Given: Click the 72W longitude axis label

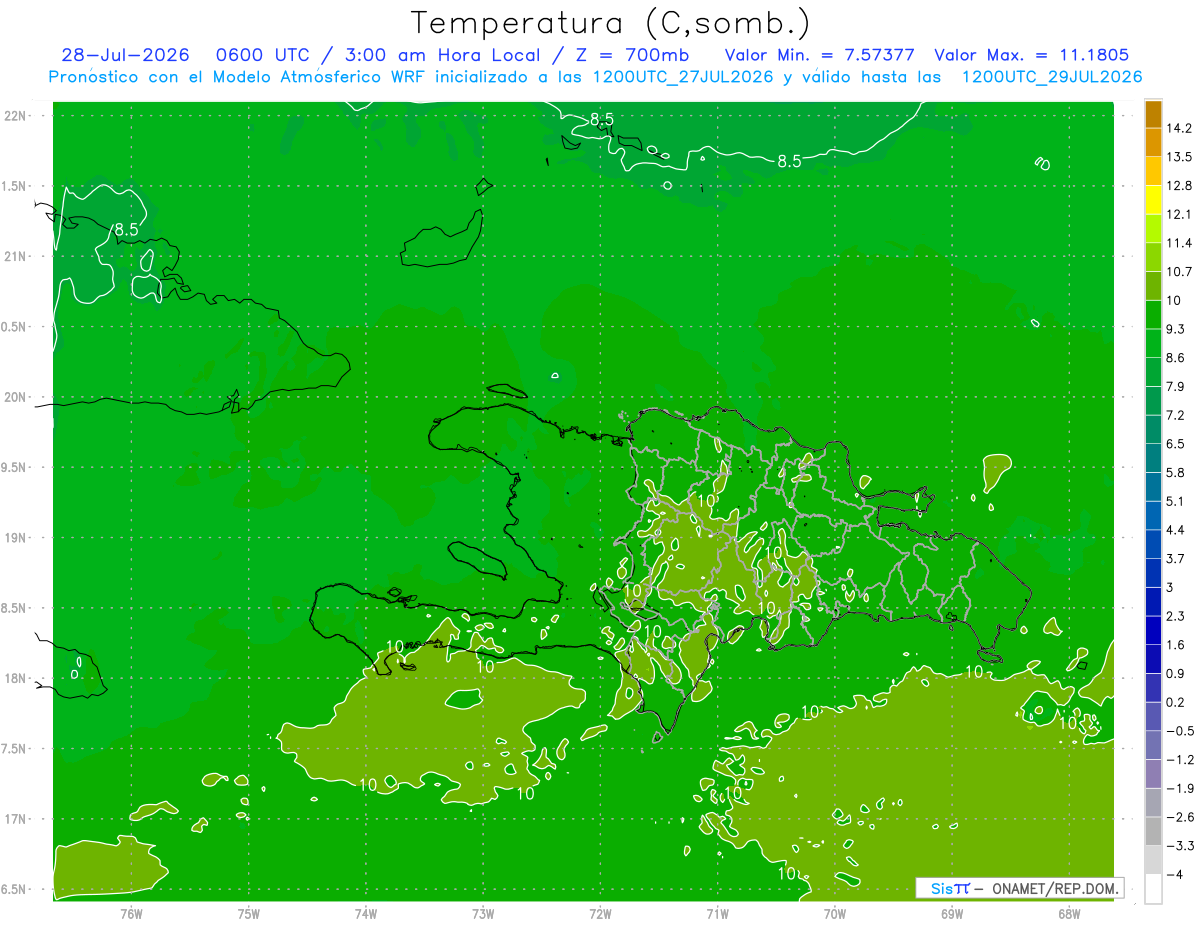Looking at the screenshot, I should (600, 913).
